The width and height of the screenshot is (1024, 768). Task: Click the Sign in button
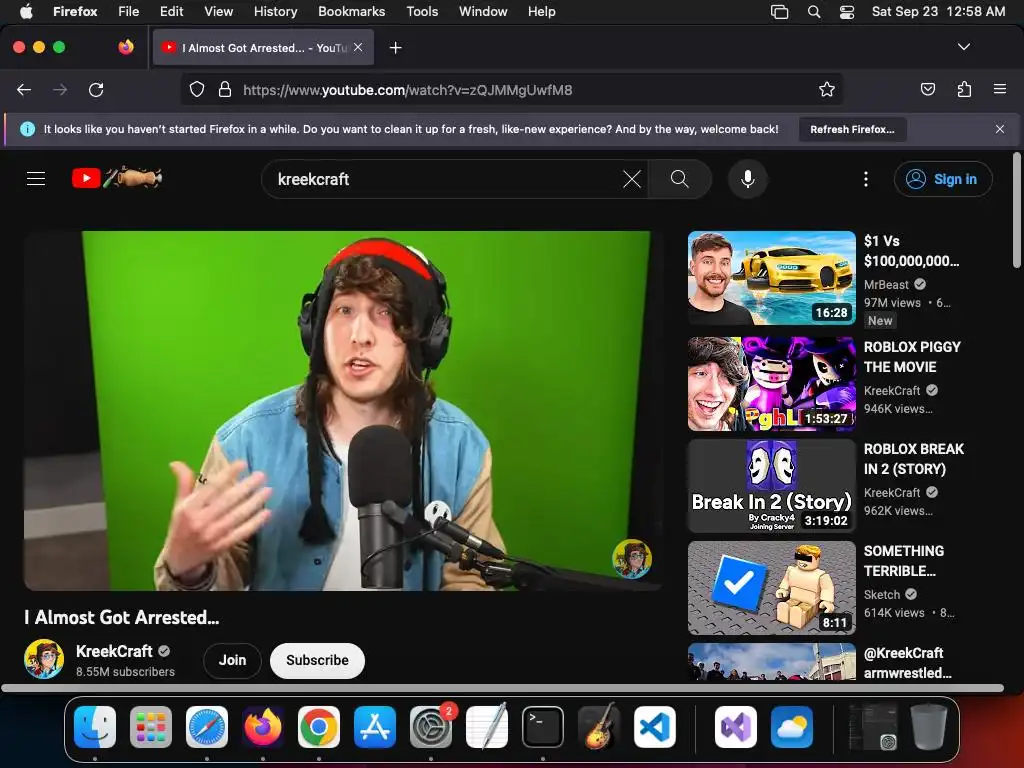[x=943, y=179]
